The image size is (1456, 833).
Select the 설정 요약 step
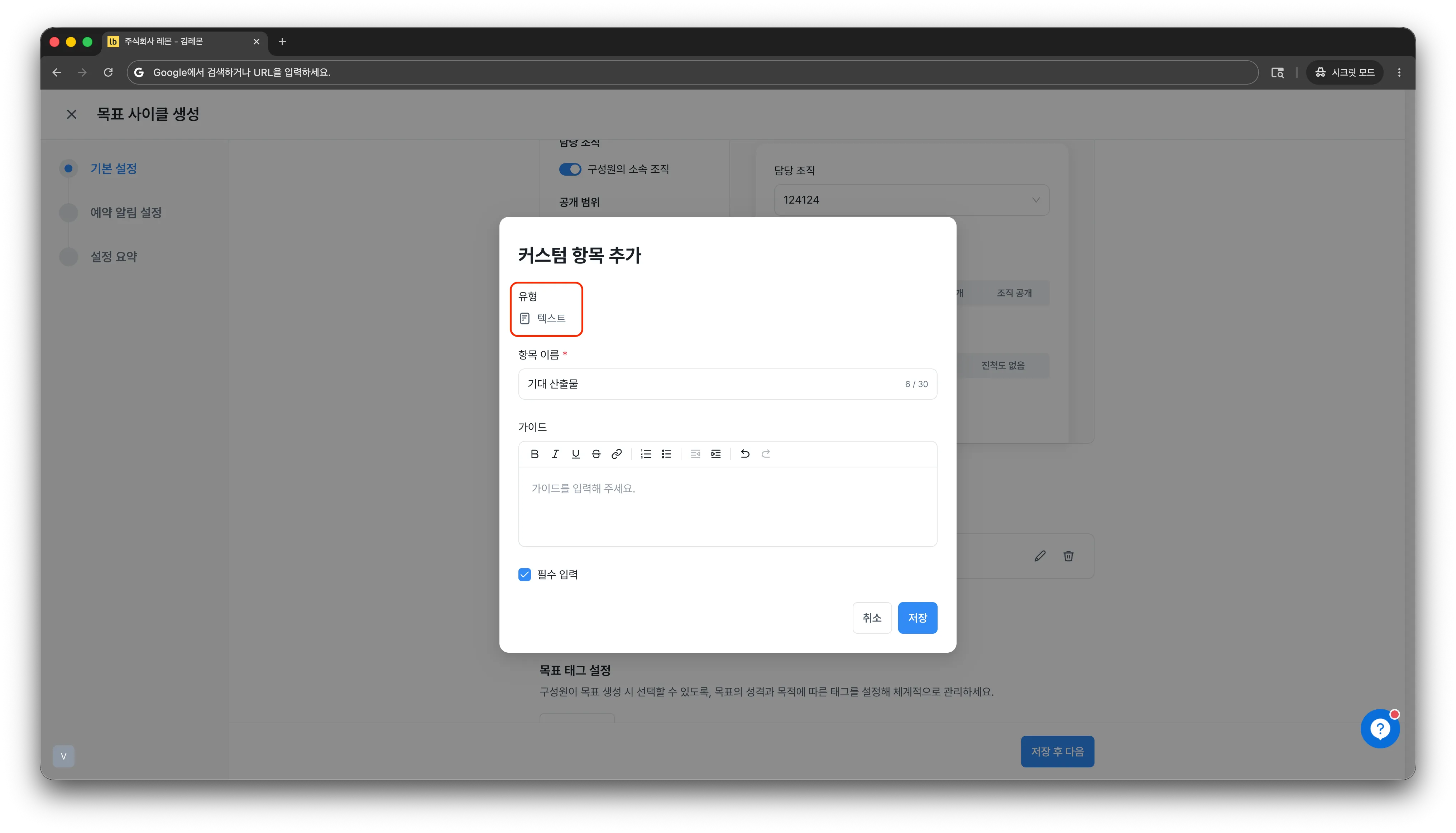point(113,257)
